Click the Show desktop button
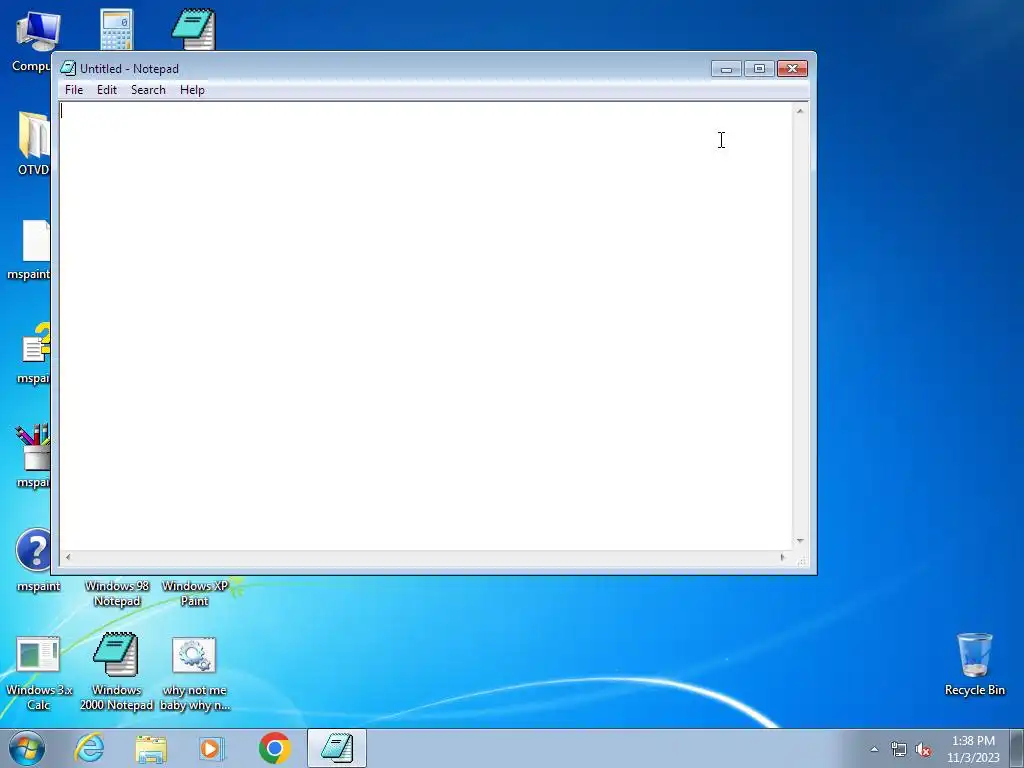The width and height of the screenshot is (1024, 768). [1016, 749]
